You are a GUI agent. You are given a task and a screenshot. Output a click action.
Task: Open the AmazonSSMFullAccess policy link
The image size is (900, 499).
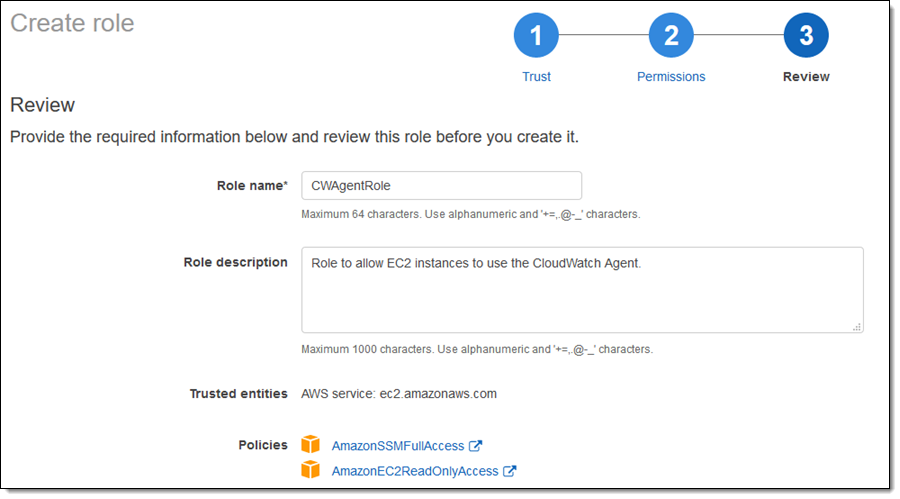(398, 446)
